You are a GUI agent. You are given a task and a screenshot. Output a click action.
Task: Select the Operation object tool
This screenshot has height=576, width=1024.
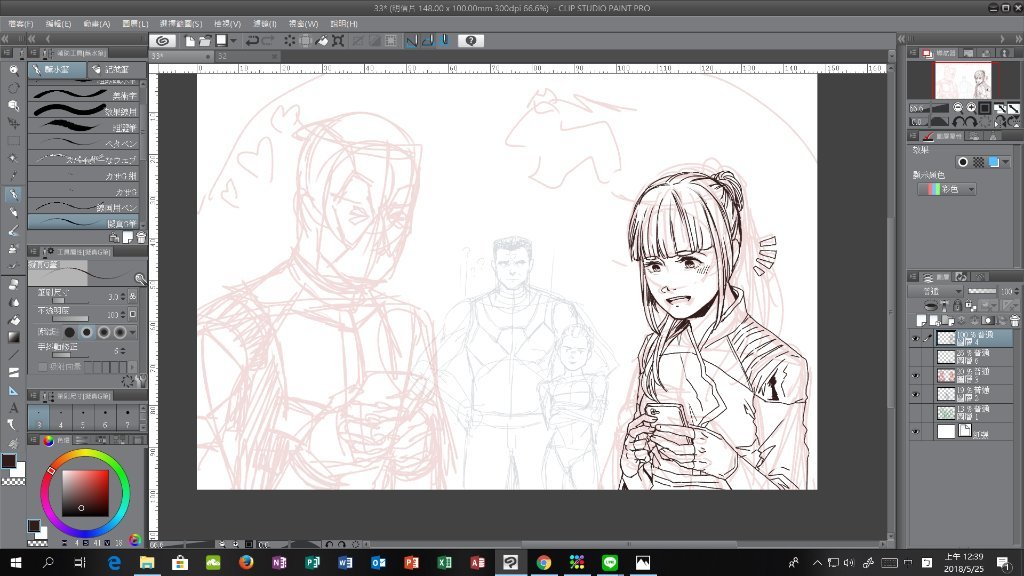13,105
